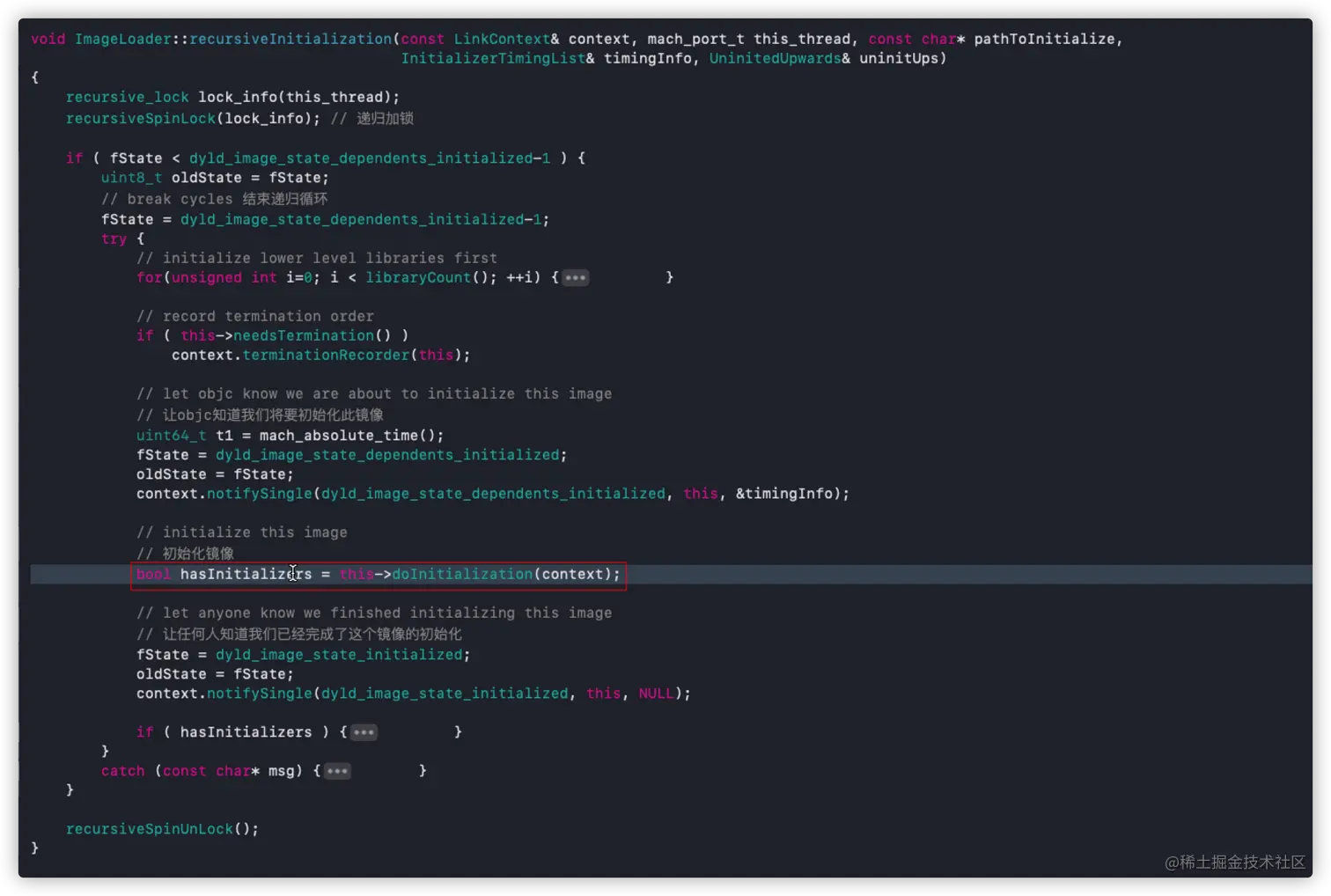The image size is (1331, 896).
Task: Click the LinkContext parameter type
Action: point(502,39)
